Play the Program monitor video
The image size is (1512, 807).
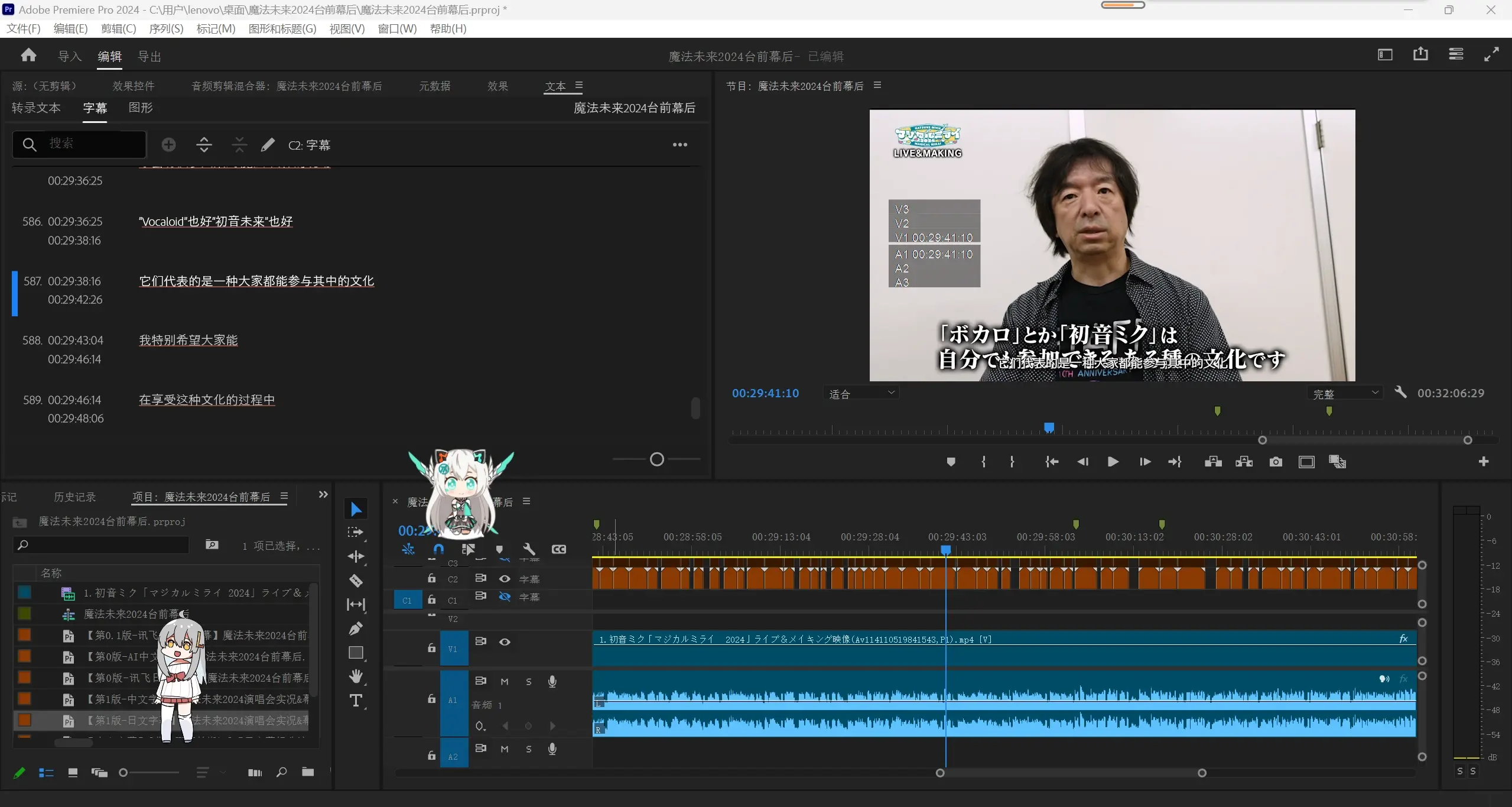1113,462
